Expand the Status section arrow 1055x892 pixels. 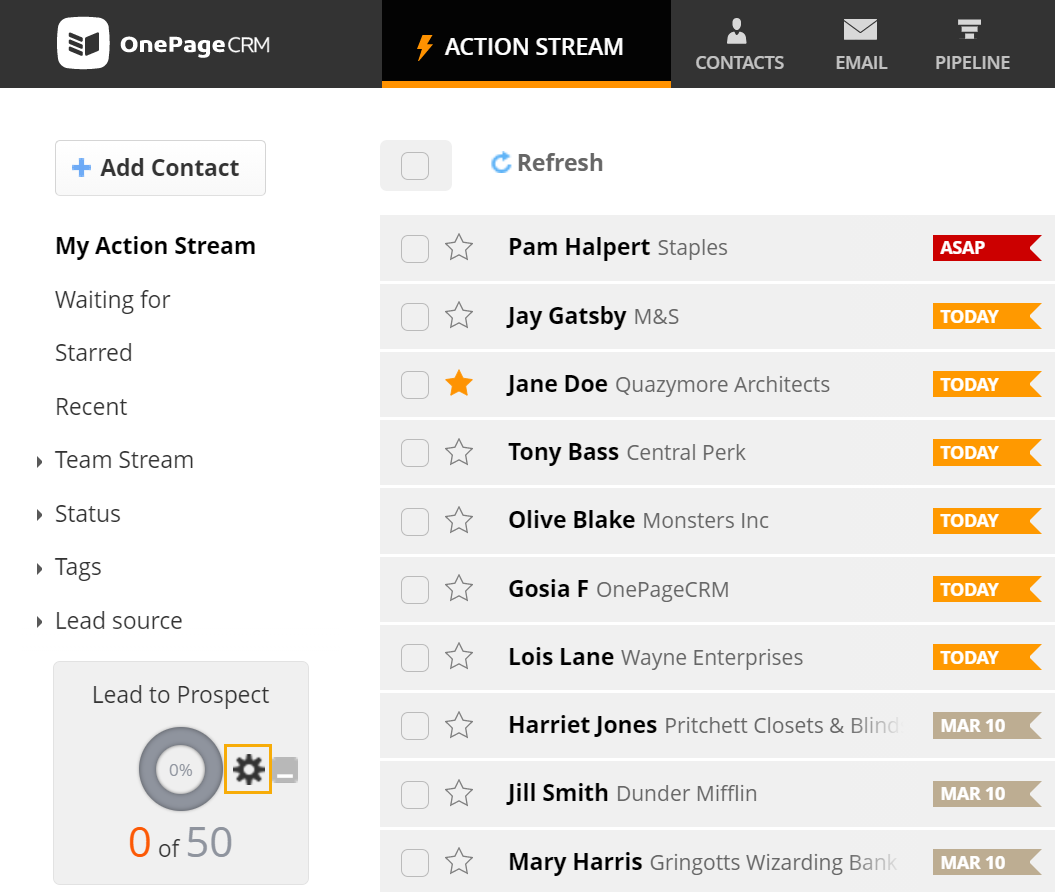[39, 515]
